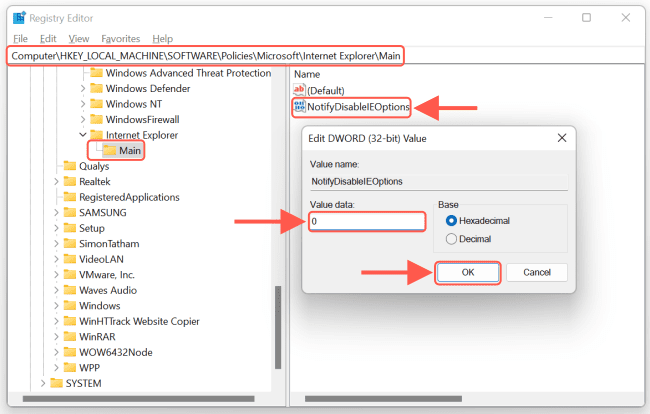Image resolution: width=650 pixels, height=414 pixels.
Task: Expand the Windows NT tree node
Action: point(82,104)
